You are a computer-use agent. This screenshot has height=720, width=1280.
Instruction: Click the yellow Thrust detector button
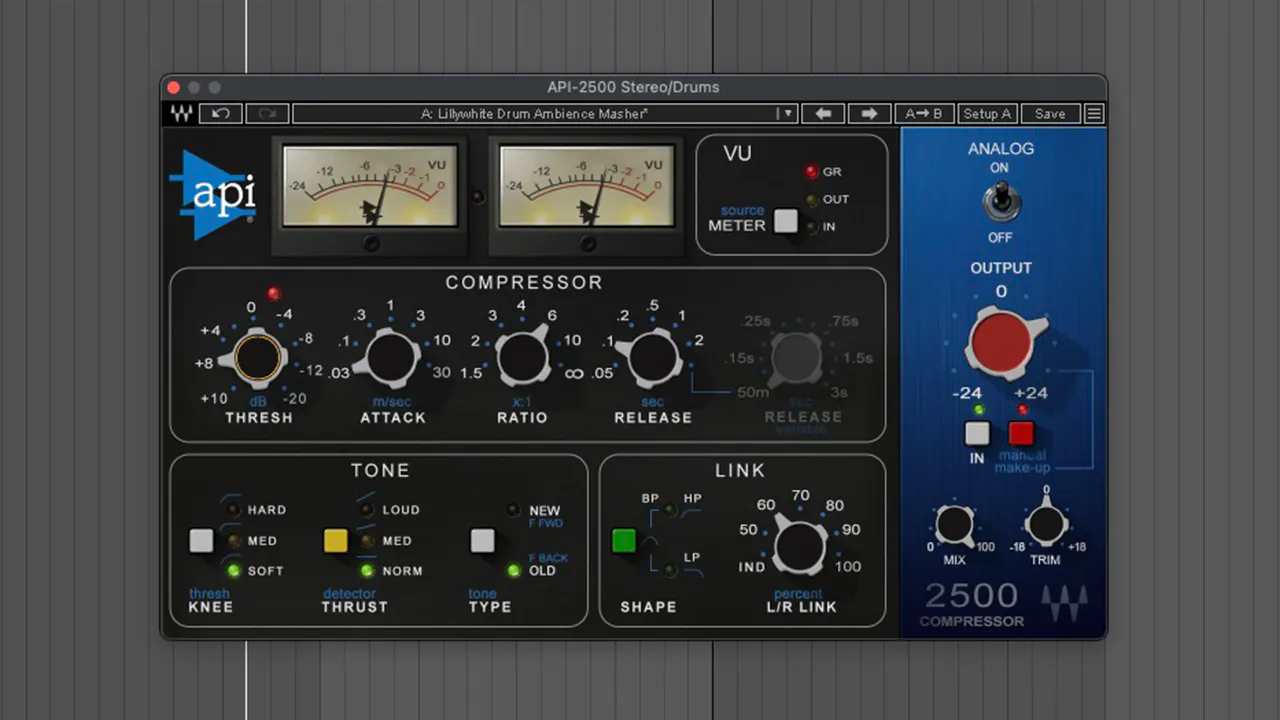pos(335,541)
